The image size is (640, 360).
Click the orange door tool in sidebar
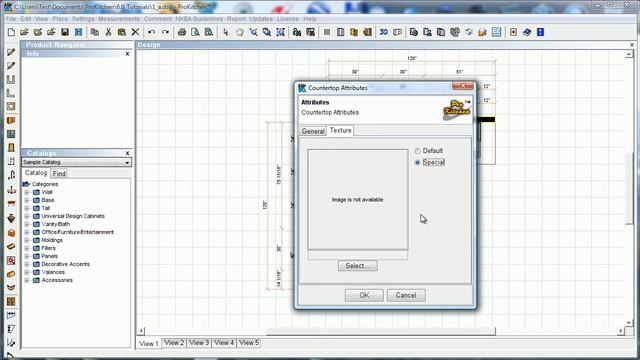(11, 148)
